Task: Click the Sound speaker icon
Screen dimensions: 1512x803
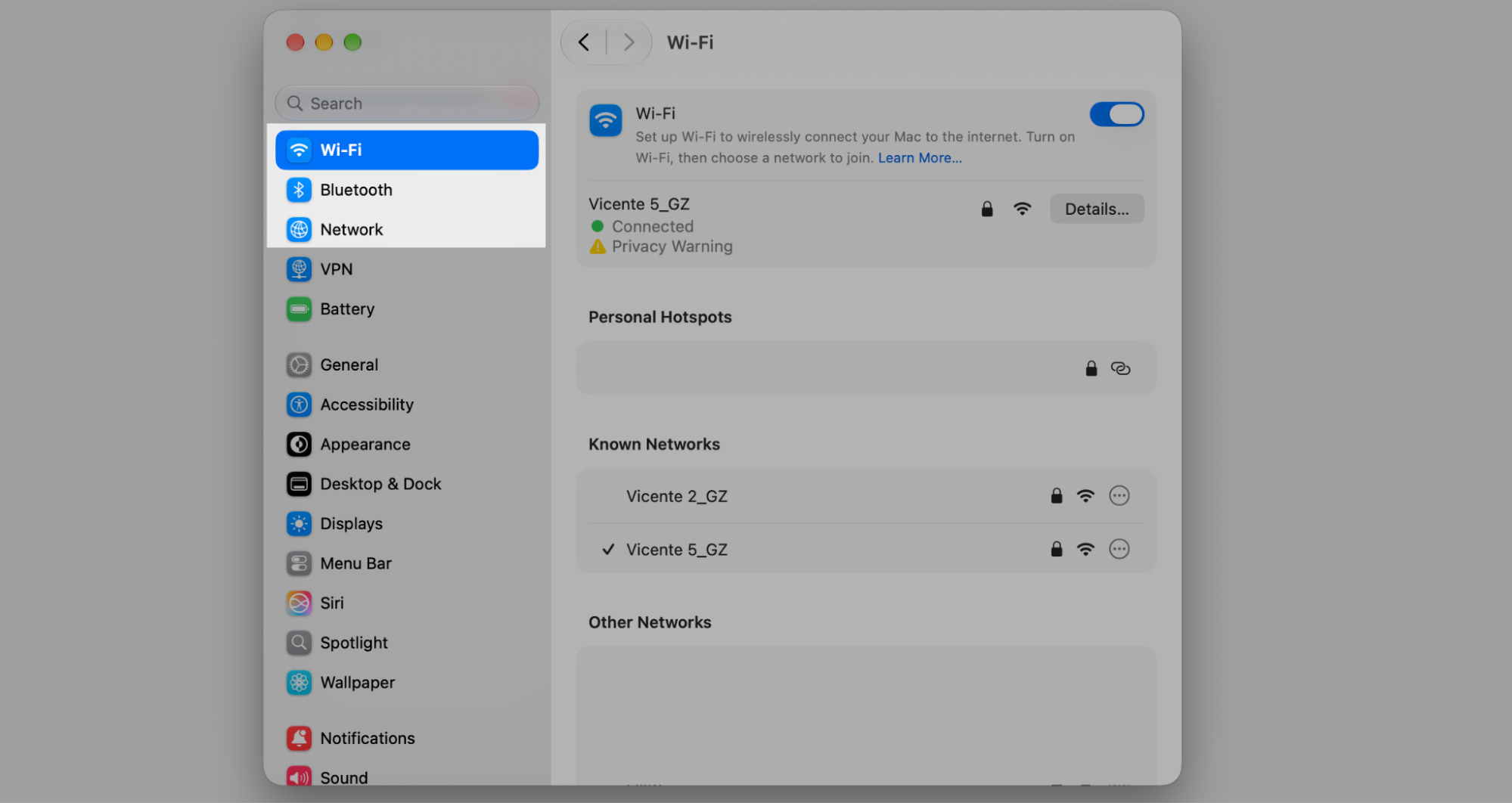Action: click(299, 777)
